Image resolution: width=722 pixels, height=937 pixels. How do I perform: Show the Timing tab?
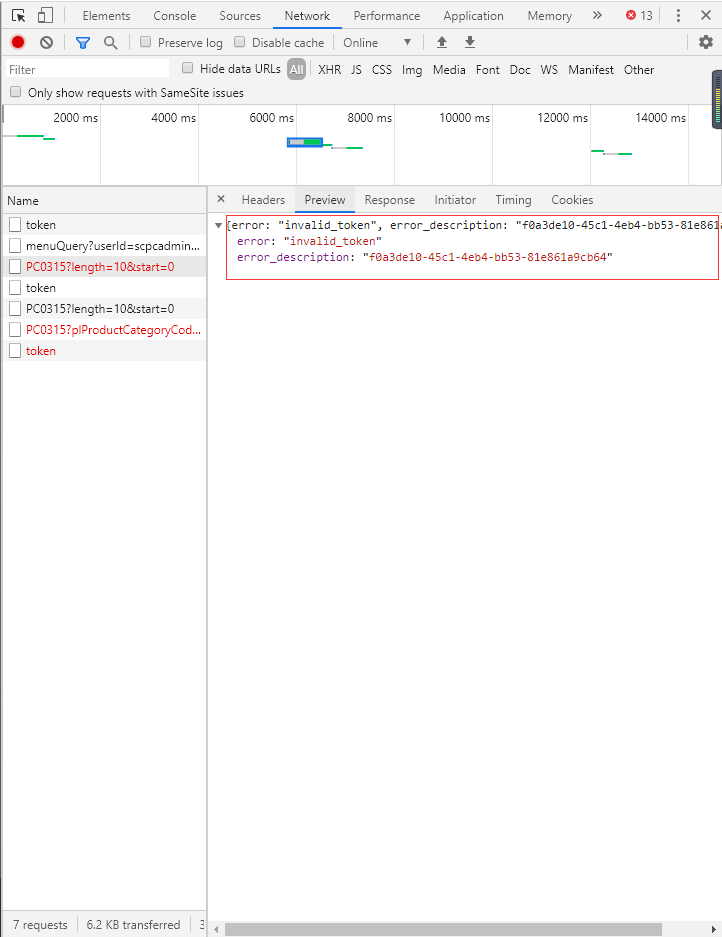pos(513,200)
